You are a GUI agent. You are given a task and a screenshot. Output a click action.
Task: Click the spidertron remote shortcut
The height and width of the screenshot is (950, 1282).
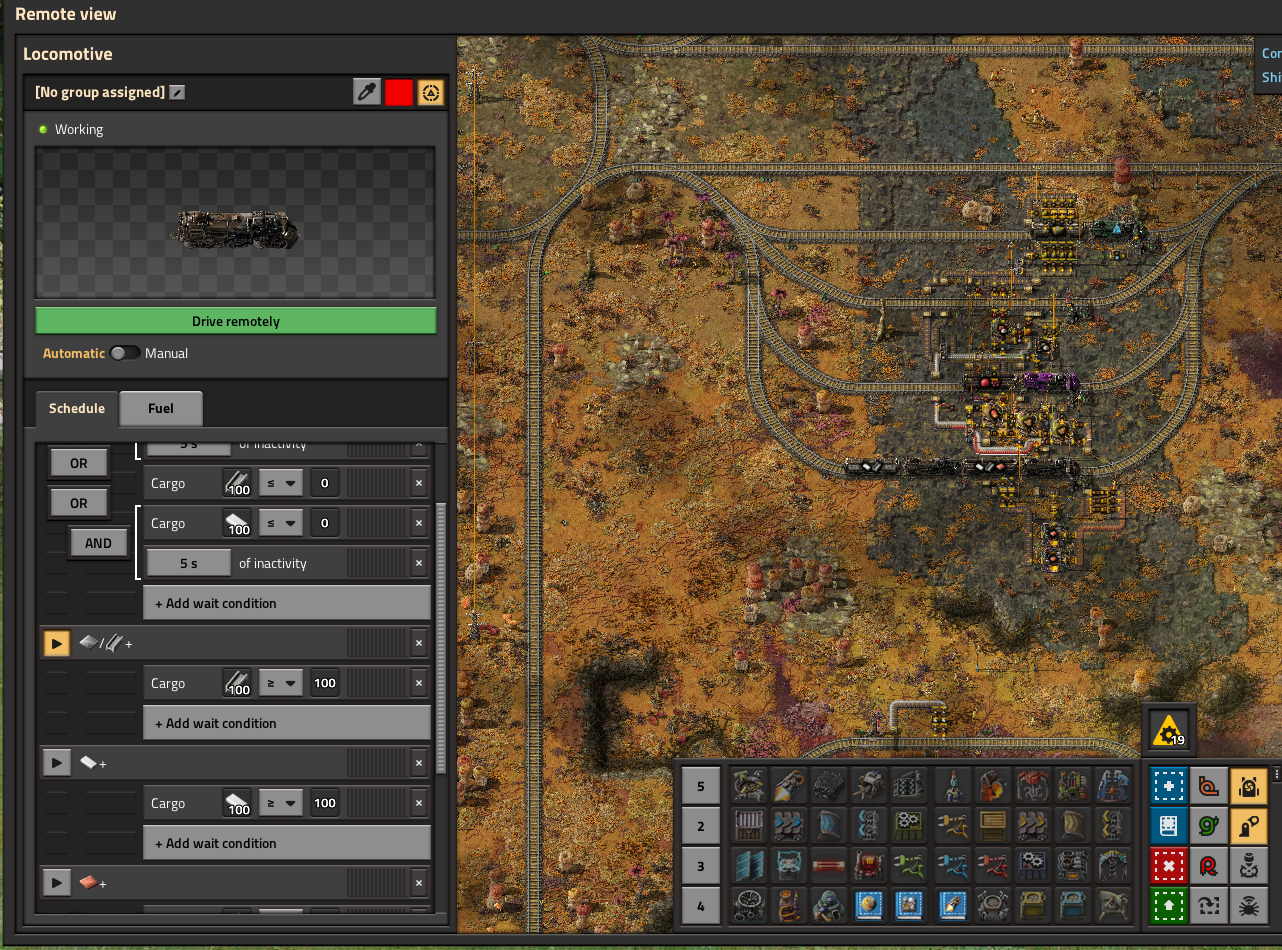pyautogui.click(x=1249, y=906)
